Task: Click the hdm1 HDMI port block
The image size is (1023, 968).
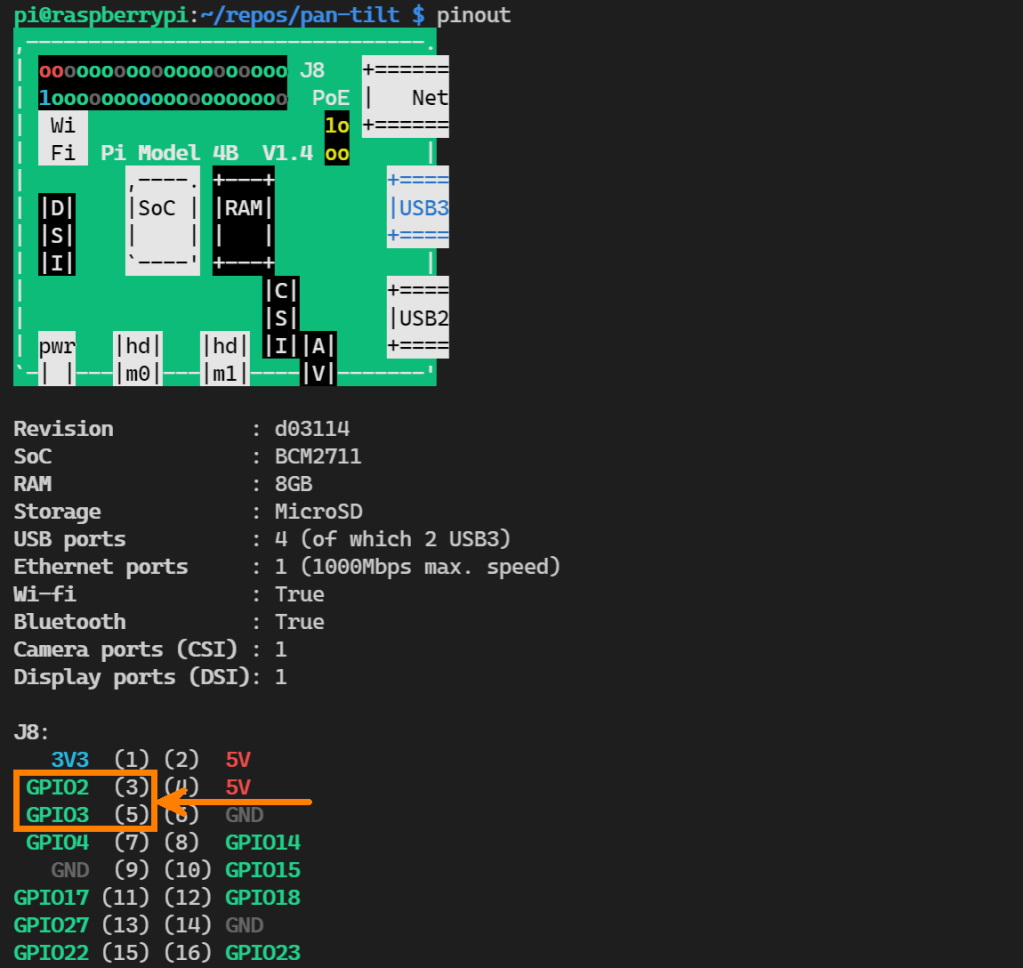Action: [224, 358]
